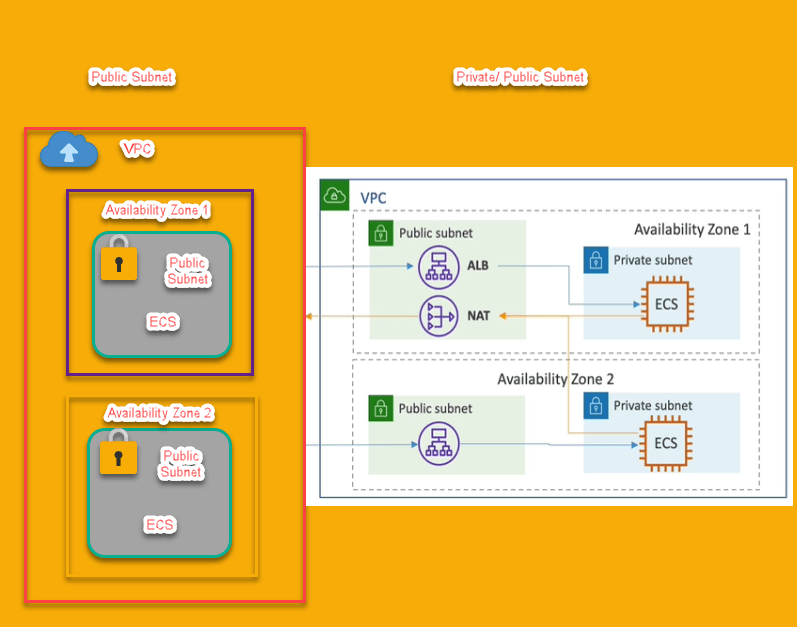This screenshot has width=797, height=627.
Task: Select the ECS chip icon in Availability Zone 1
Action: click(666, 303)
